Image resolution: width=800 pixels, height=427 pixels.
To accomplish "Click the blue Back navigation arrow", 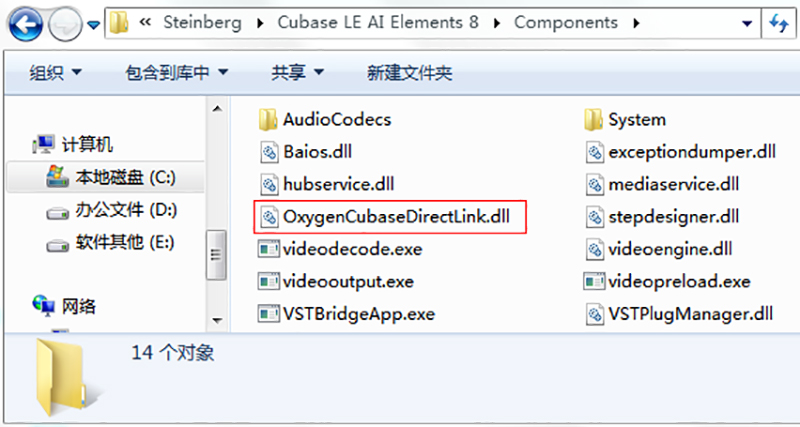I will [26, 24].
